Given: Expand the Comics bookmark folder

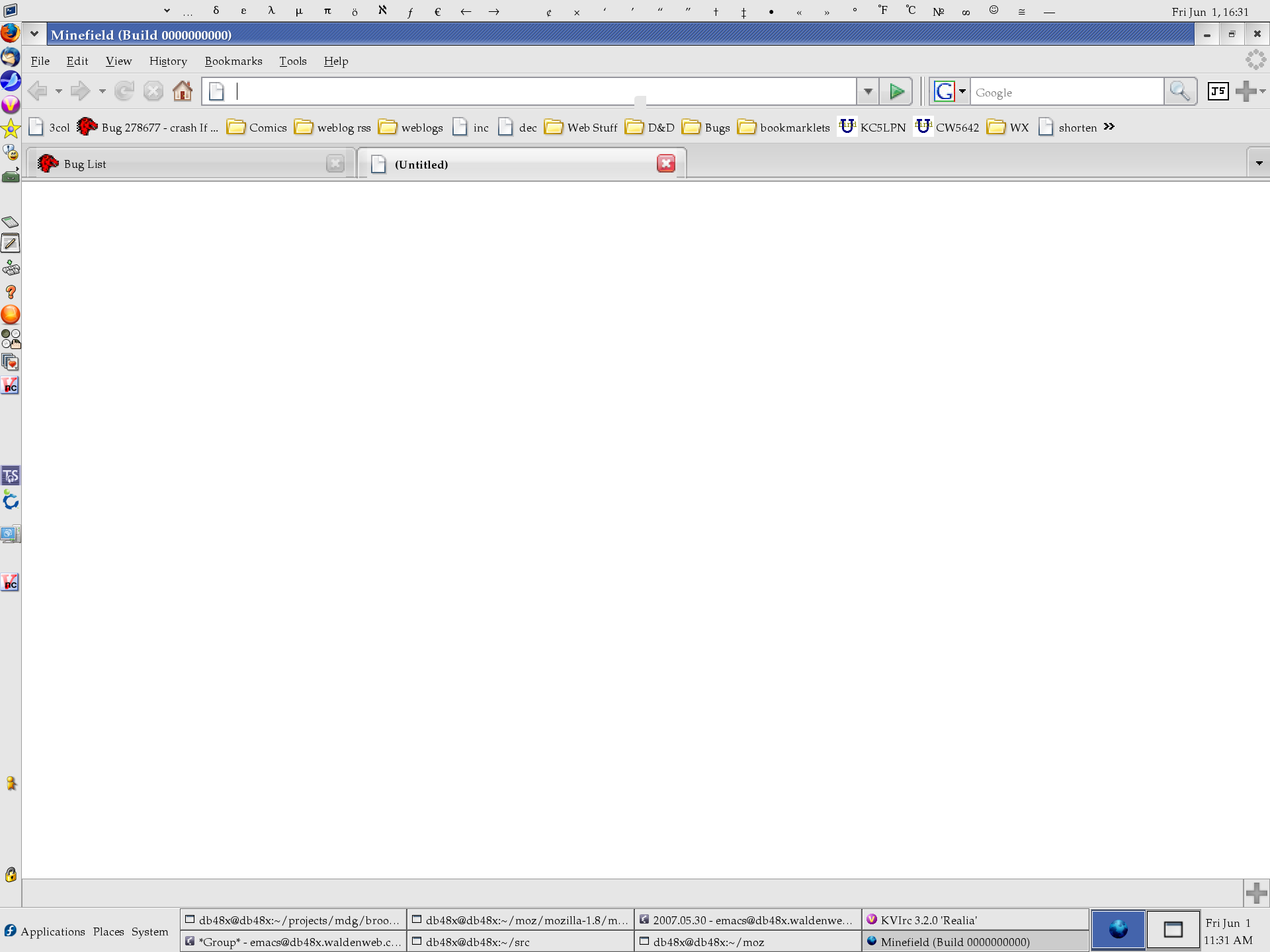Looking at the screenshot, I should click(256, 127).
